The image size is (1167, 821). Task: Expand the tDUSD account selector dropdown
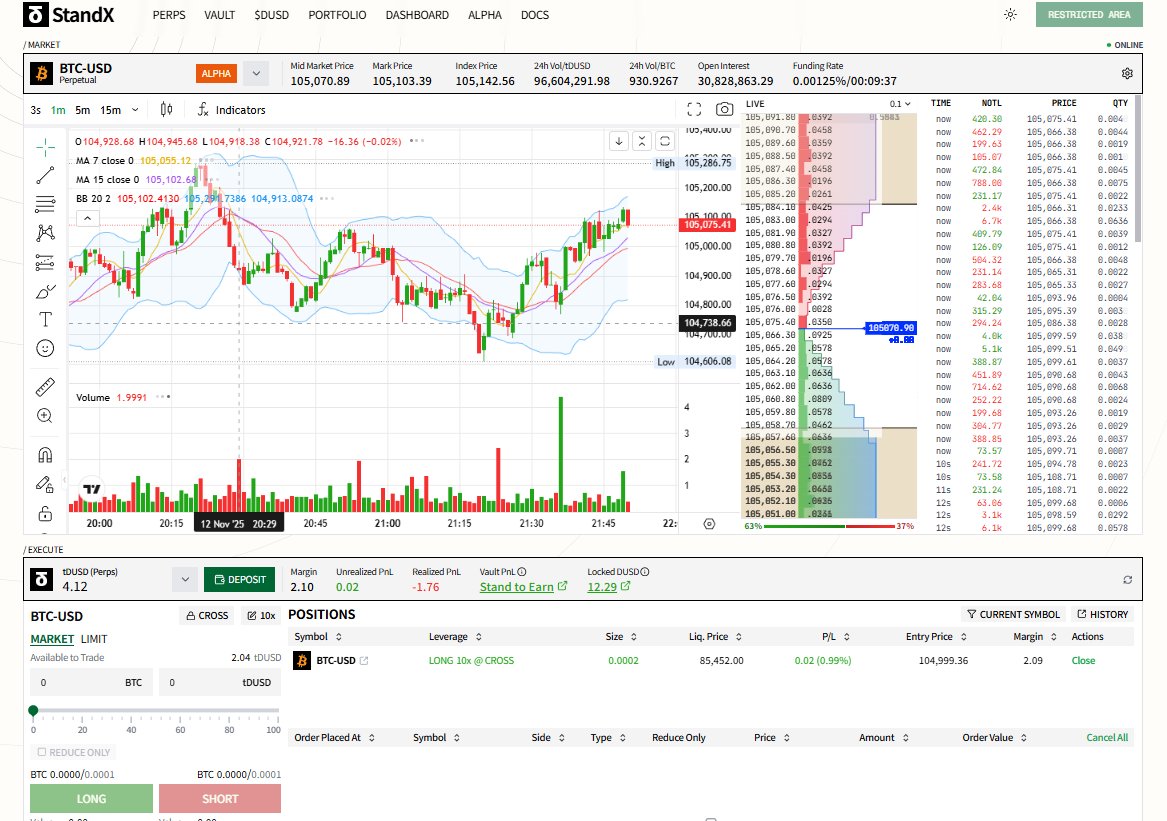coord(185,579)
